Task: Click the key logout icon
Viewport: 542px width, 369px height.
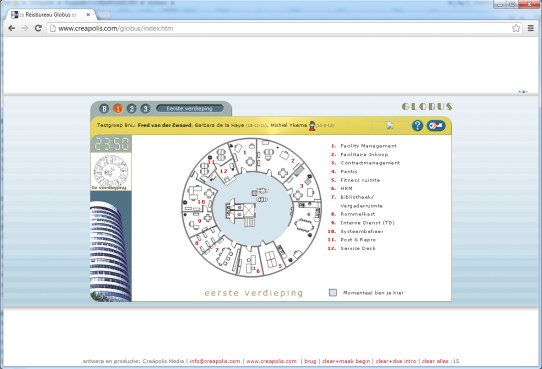Action: click(x=436, y=125)
